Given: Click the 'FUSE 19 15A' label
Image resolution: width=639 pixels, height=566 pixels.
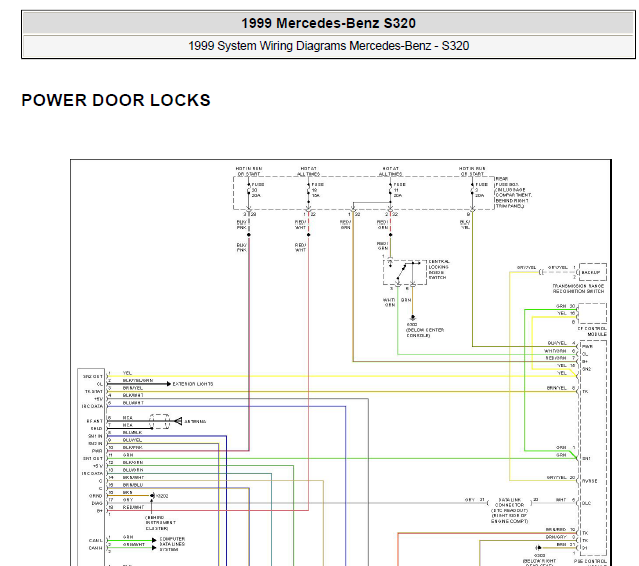Looking at the screenshot, I should coord(317,190).
